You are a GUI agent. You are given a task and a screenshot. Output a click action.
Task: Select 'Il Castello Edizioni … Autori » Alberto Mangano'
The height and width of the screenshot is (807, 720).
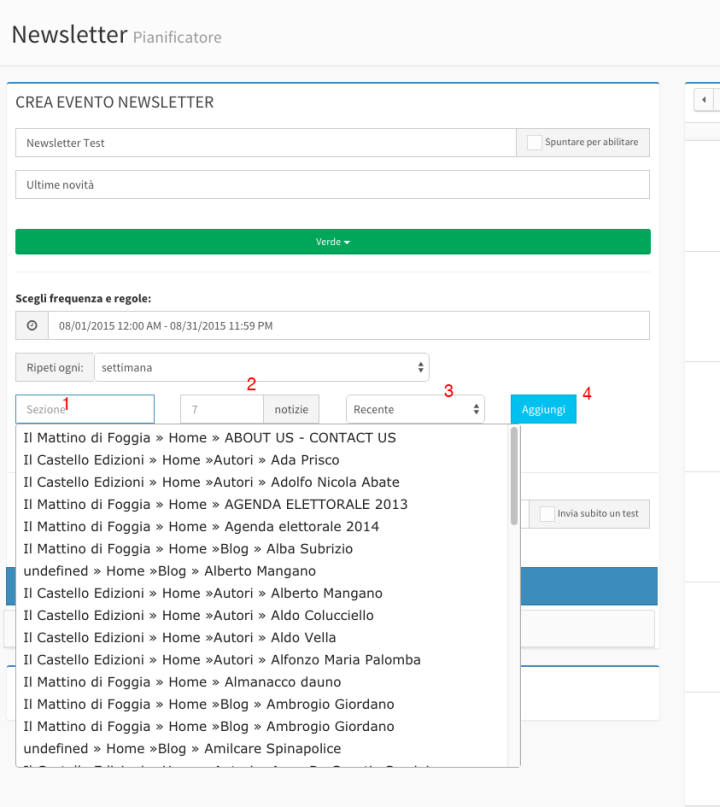click(x=262, y=593)
